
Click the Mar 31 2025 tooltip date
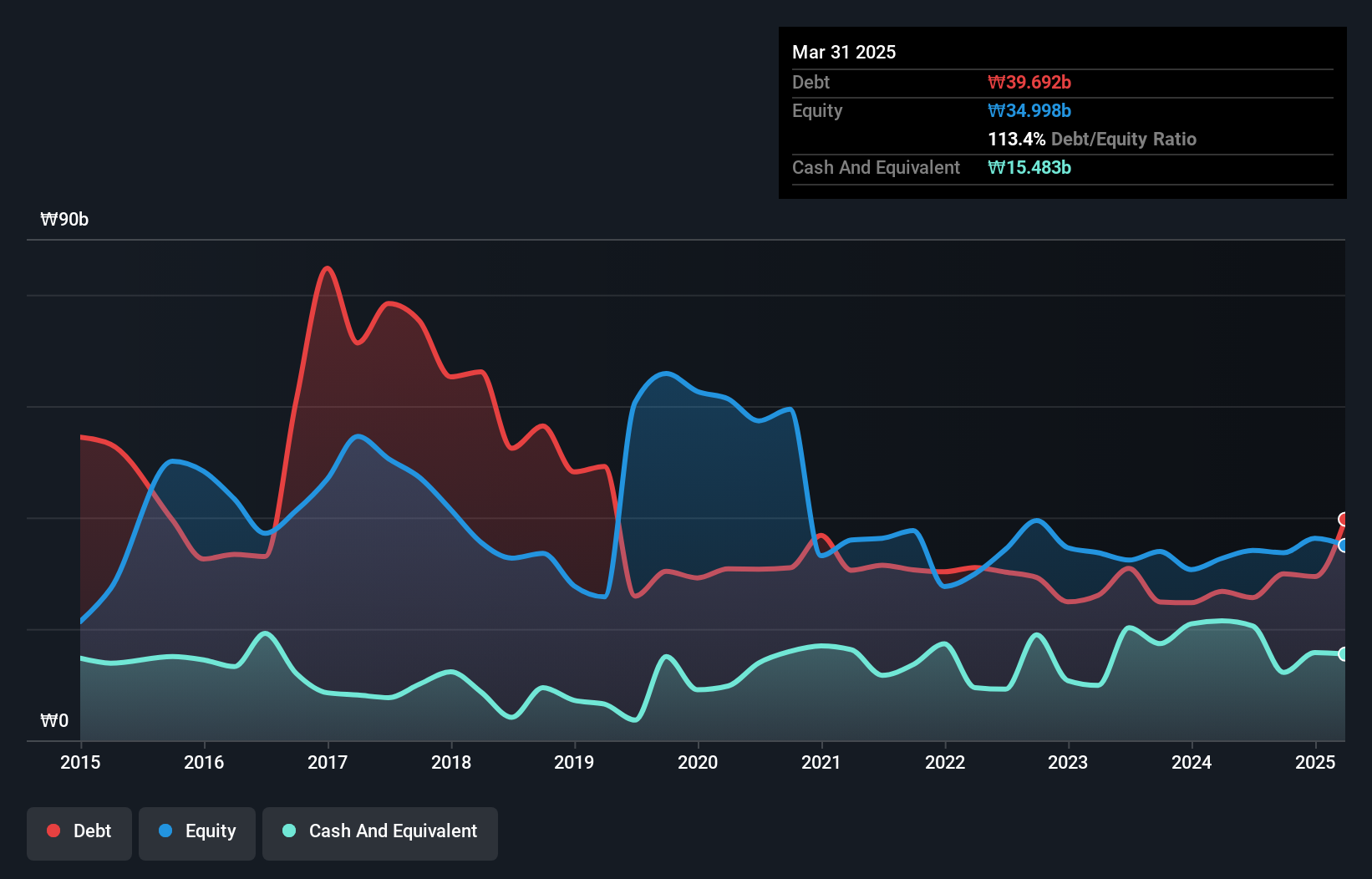click(844, 52)
